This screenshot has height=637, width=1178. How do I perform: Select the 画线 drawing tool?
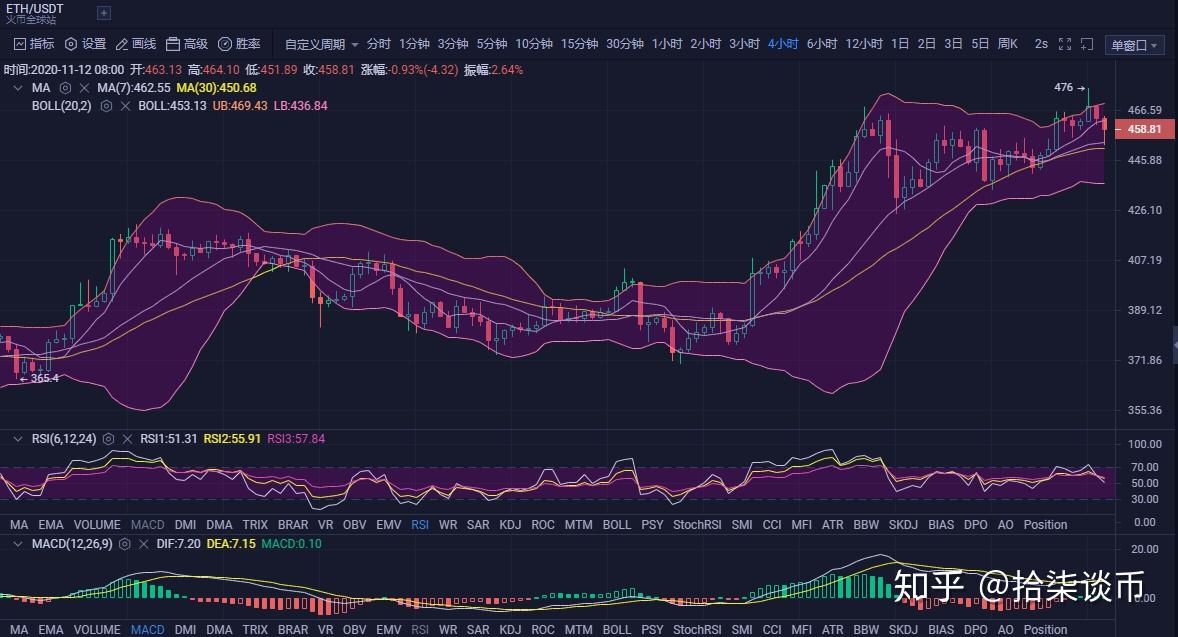coord(136,44)
